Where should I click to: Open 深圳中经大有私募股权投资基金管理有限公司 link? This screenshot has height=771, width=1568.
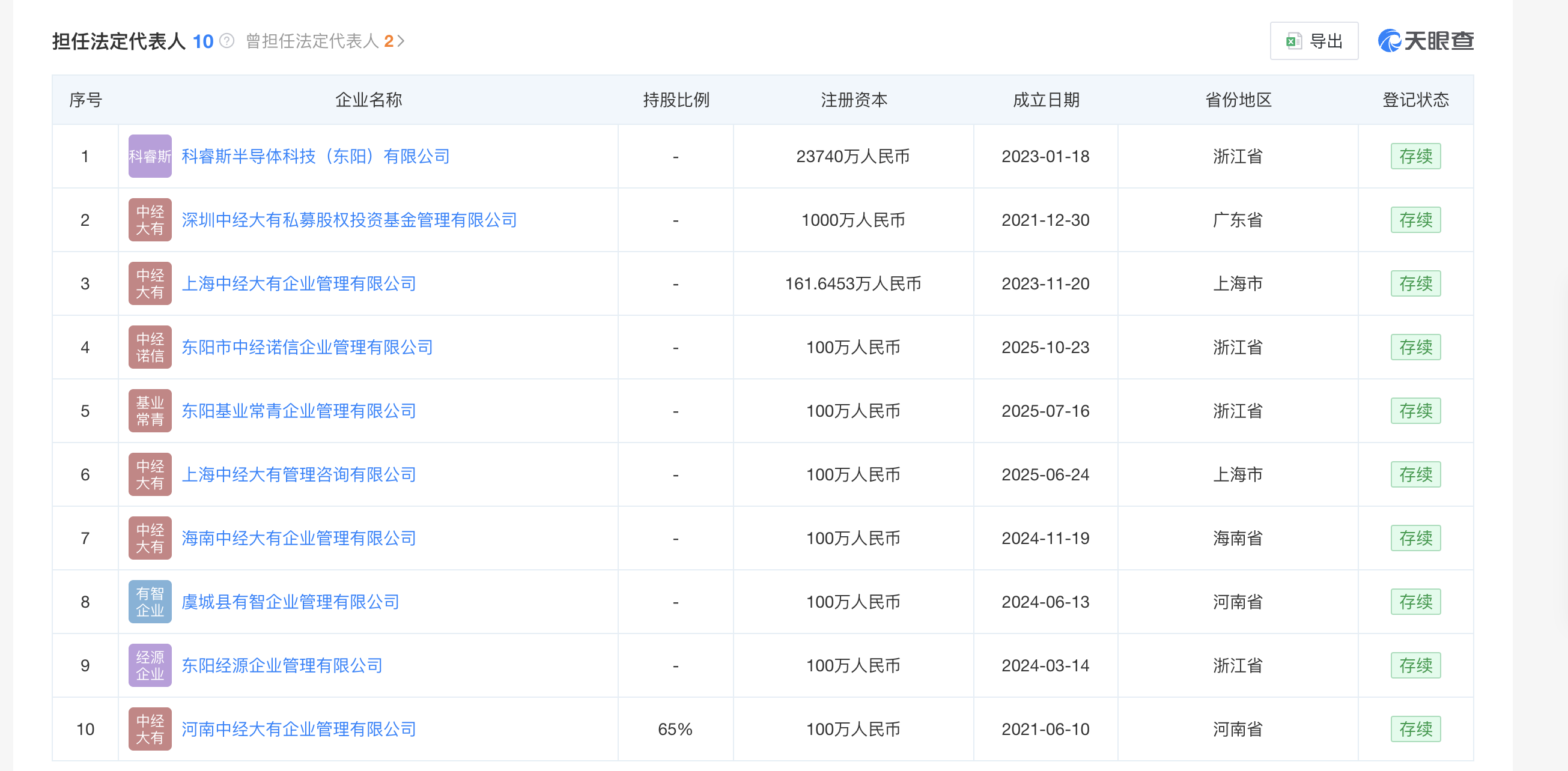349,220
